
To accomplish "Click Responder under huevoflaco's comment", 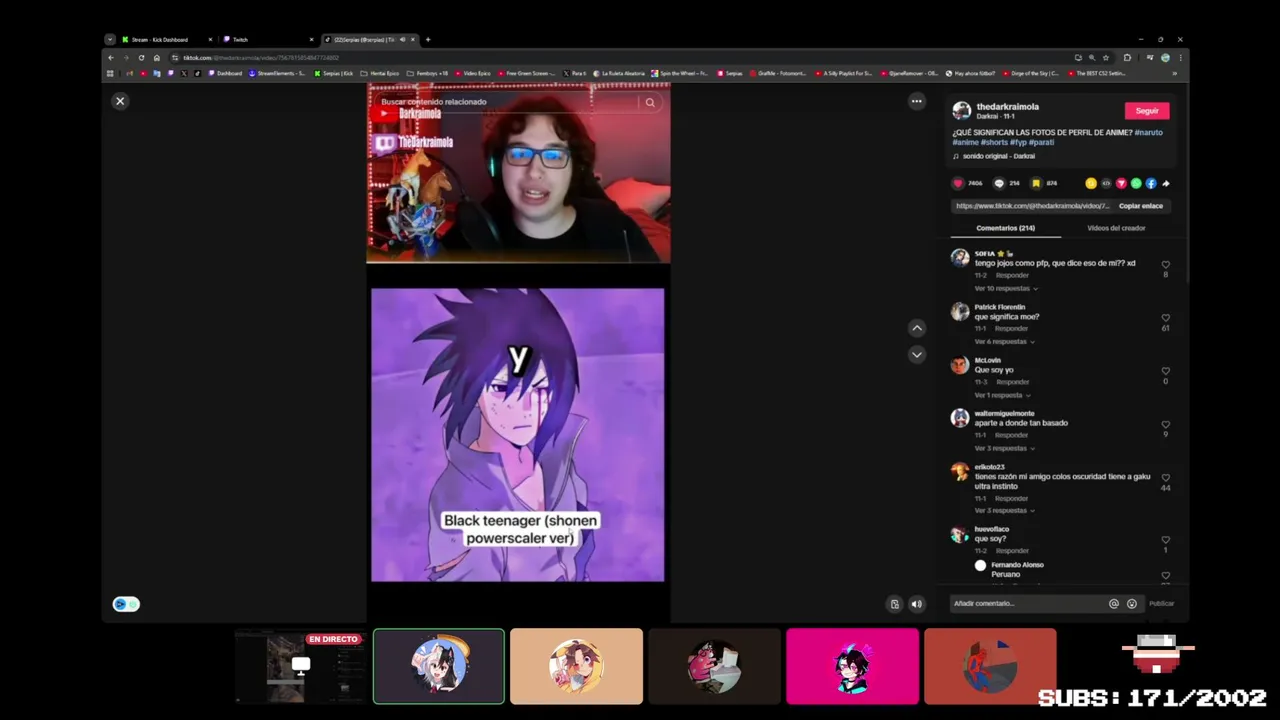I will 1012,551.
